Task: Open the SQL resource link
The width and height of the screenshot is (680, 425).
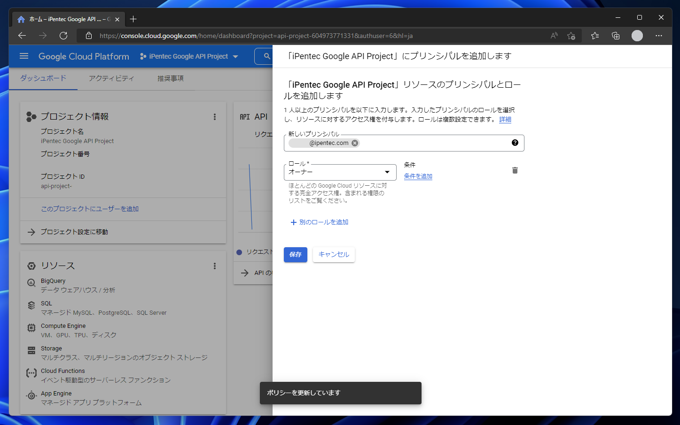Action: click(46, 304)
